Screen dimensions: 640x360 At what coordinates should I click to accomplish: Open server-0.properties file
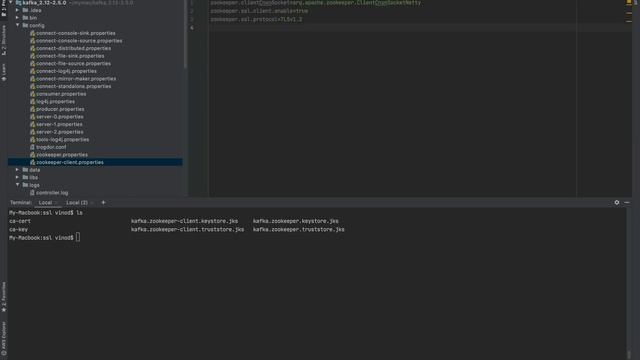[60, 117]
